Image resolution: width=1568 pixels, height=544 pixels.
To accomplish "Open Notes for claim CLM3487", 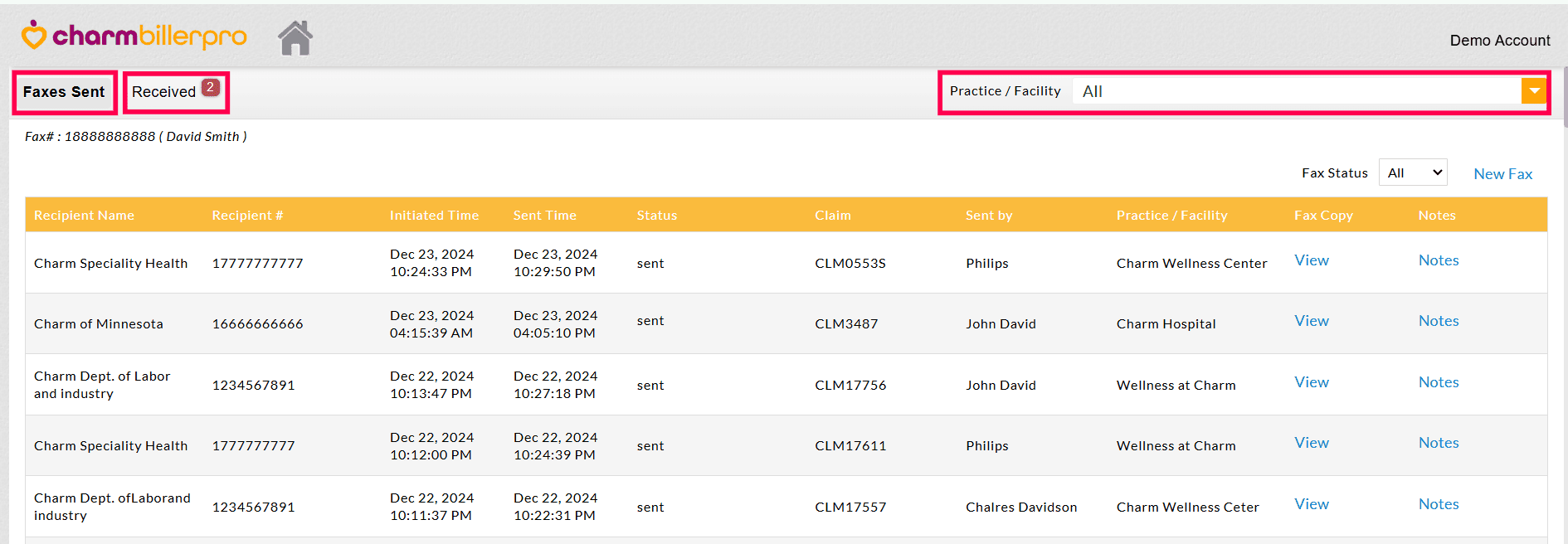I will (x=1438, y=321).
